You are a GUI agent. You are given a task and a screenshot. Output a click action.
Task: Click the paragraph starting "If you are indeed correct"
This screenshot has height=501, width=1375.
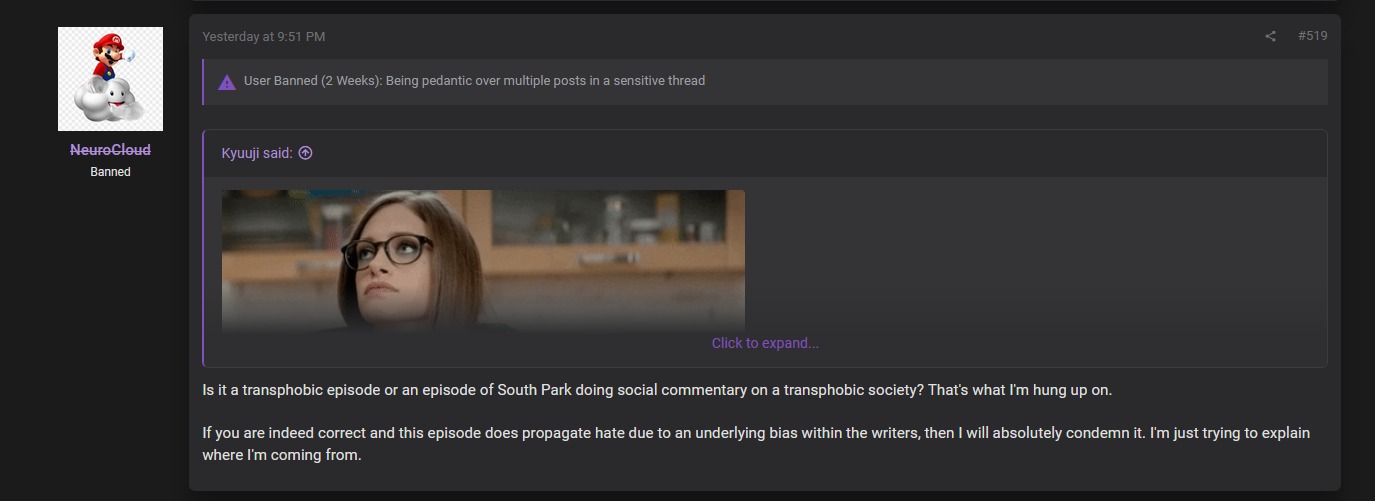pyautogui.click(x=756, y=444)
